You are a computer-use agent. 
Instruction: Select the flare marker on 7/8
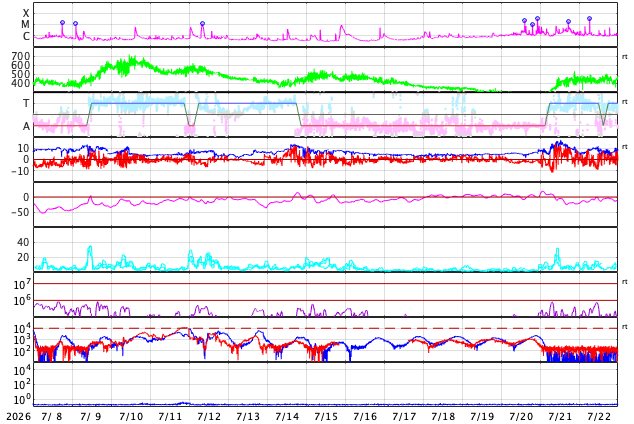[x=62, y=23]
